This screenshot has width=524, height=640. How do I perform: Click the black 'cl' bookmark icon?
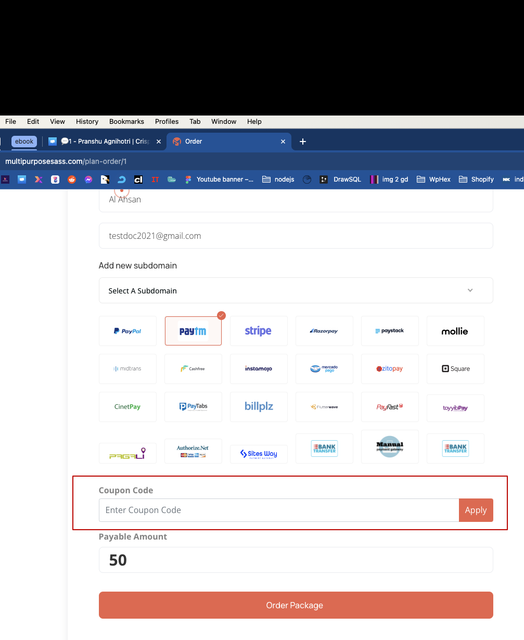tap(138, 180)
